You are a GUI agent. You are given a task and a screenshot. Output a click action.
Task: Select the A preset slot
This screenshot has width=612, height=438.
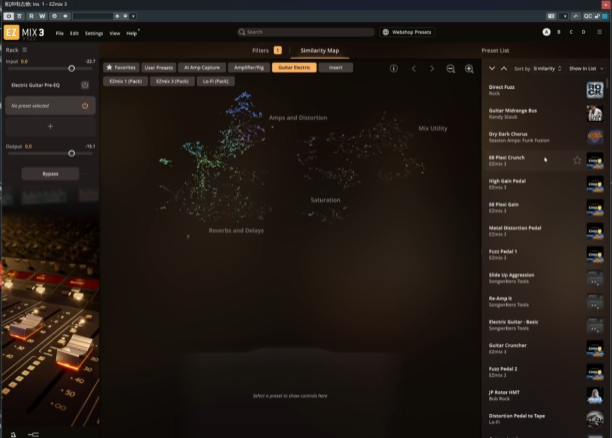546,32
